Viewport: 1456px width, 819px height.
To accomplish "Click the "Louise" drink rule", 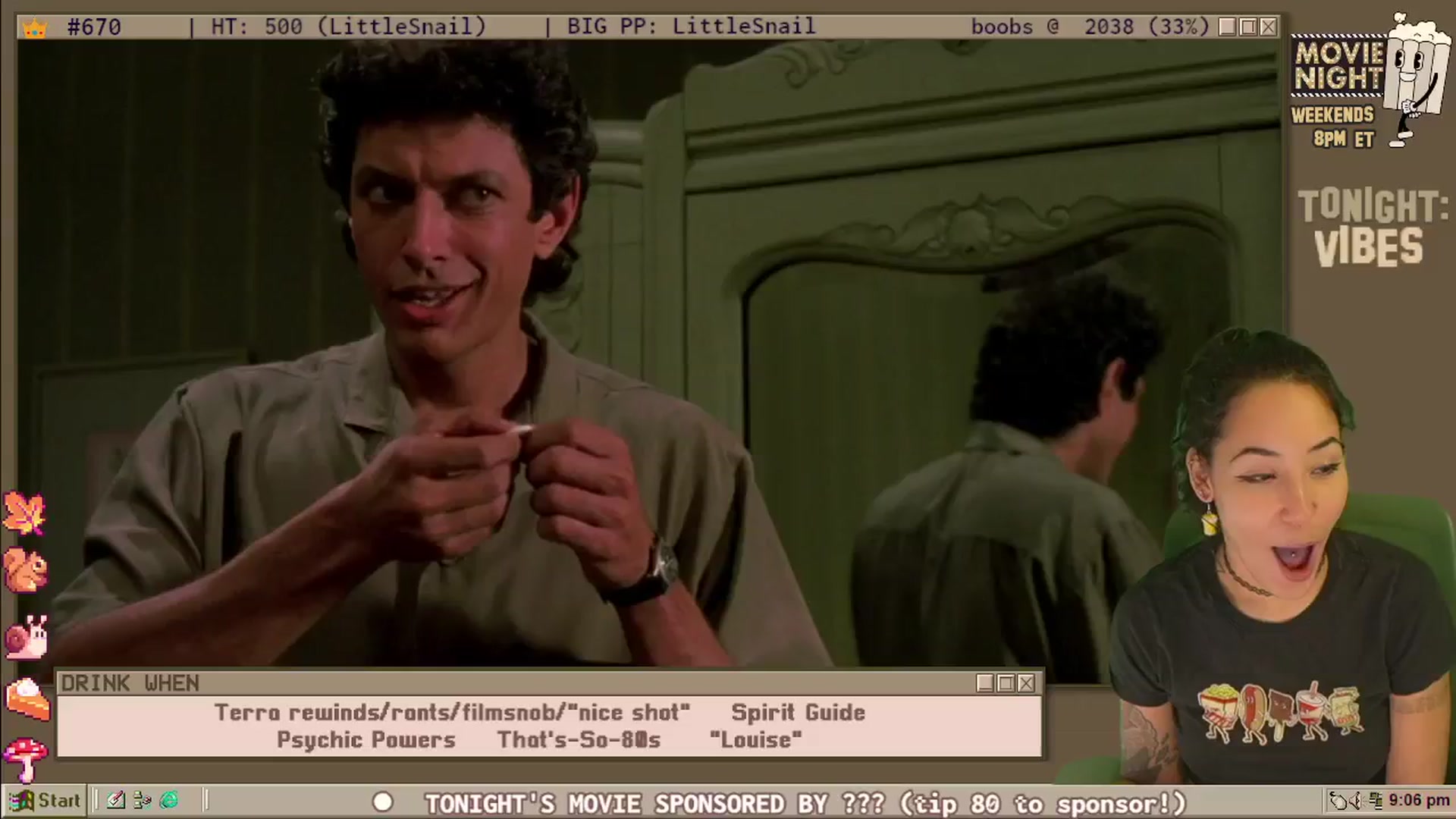I will coord(755,740).
